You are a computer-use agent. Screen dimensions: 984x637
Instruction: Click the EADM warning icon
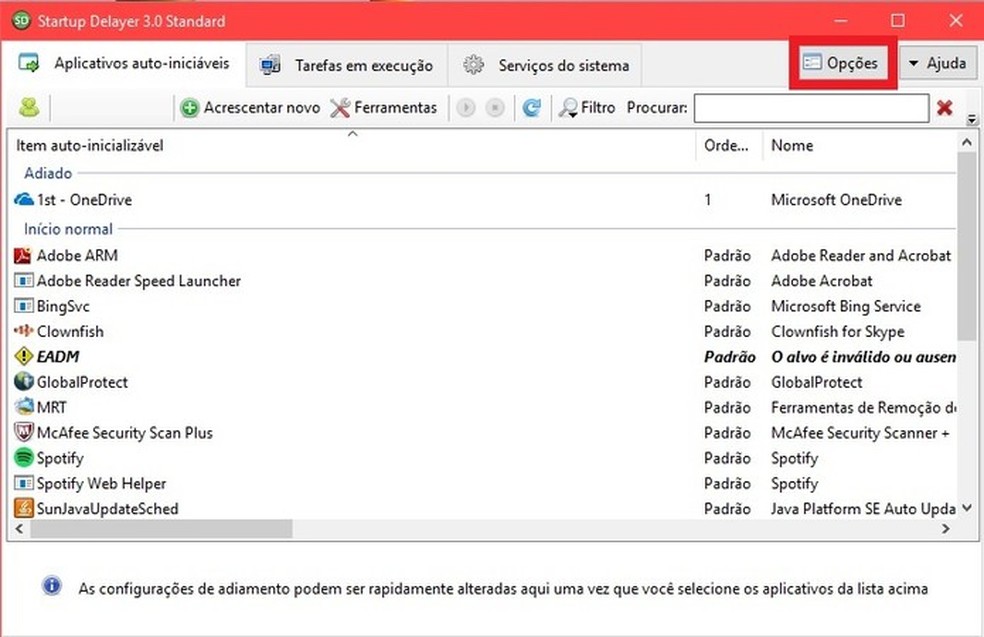point(23,356)
